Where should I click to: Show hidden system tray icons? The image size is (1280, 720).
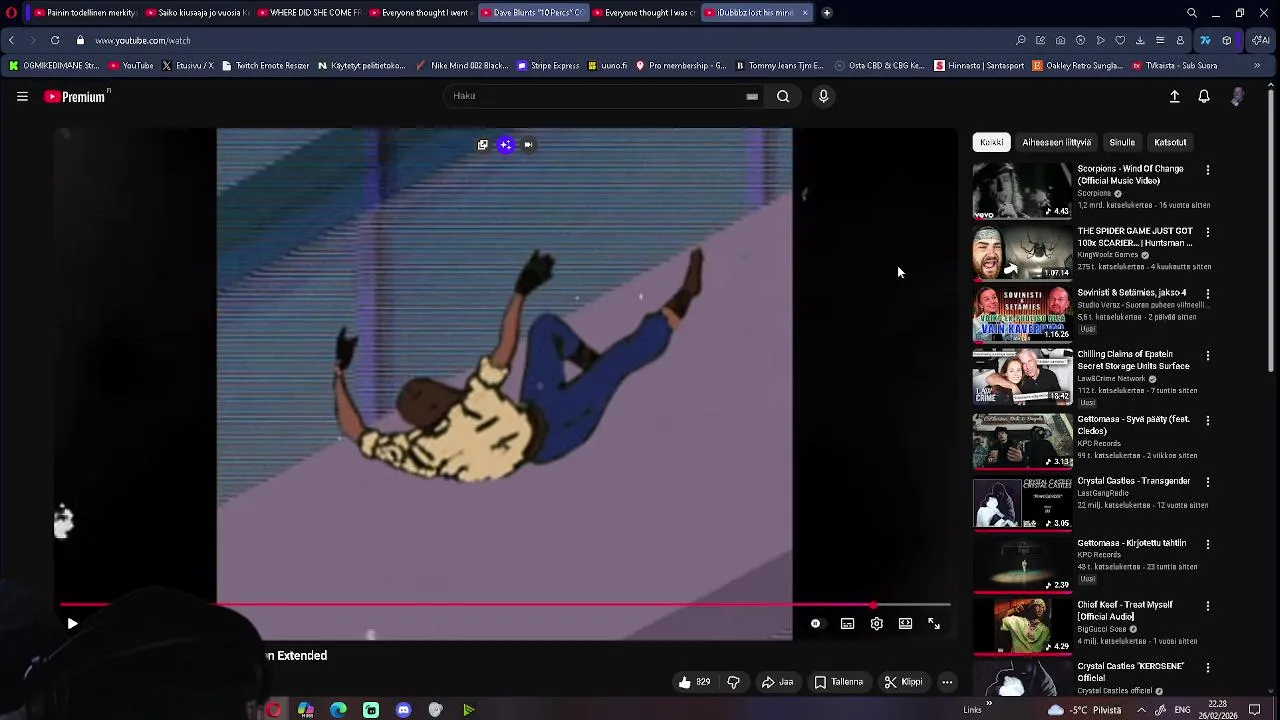pyautogui.click(x=1141, y=710)
